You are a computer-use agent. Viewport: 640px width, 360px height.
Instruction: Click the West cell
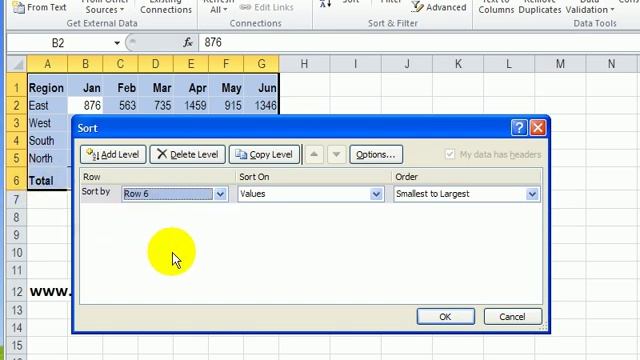pos(47,123)
